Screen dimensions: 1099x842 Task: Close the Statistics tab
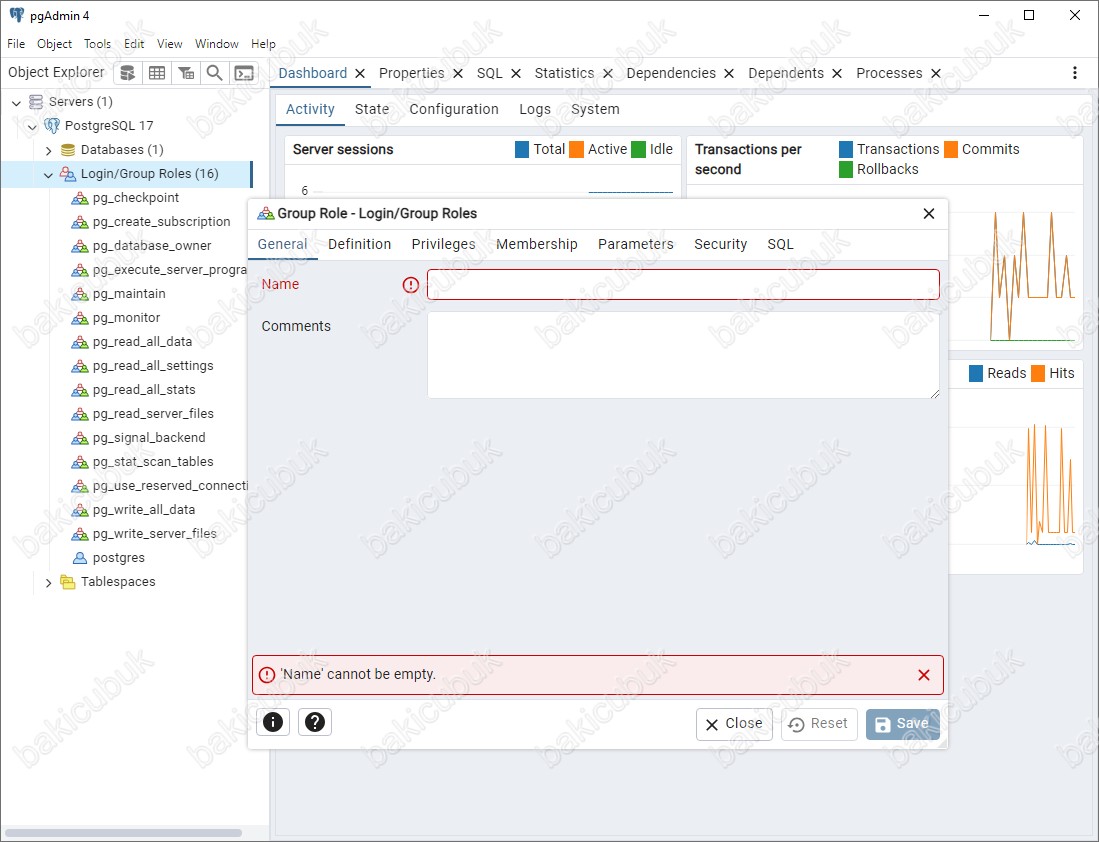(608, 74)
